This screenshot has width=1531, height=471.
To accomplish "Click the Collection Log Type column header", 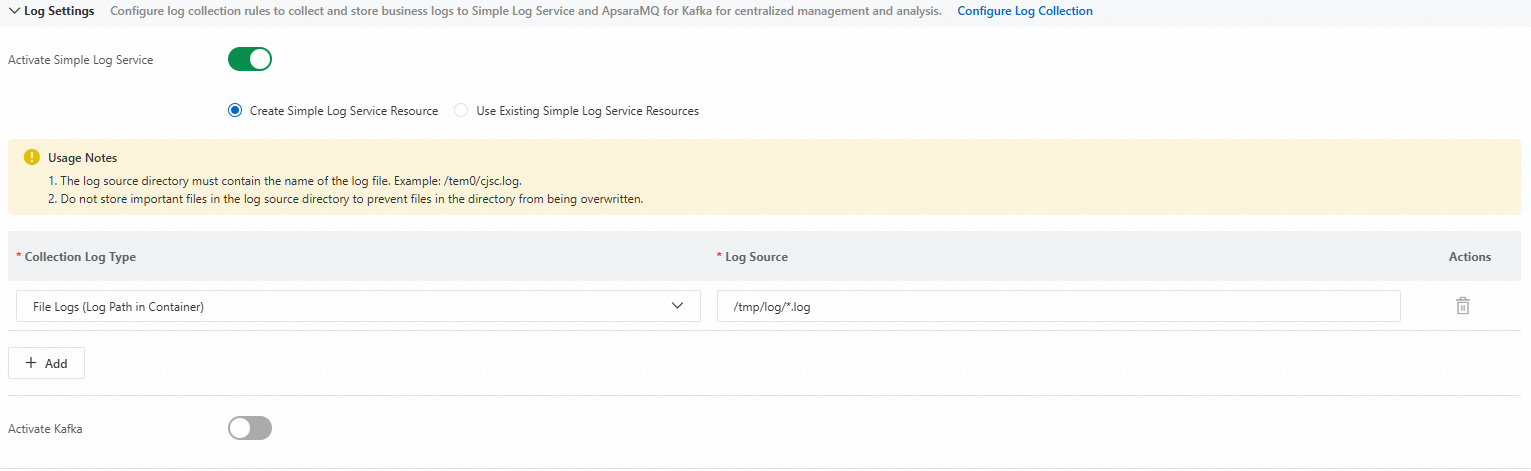I will click(80, 257).
